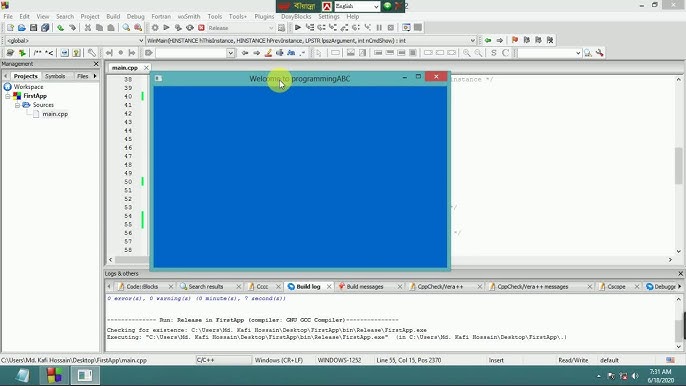
Task: Undo the last edit from toolbar
Action: point(60,28)
